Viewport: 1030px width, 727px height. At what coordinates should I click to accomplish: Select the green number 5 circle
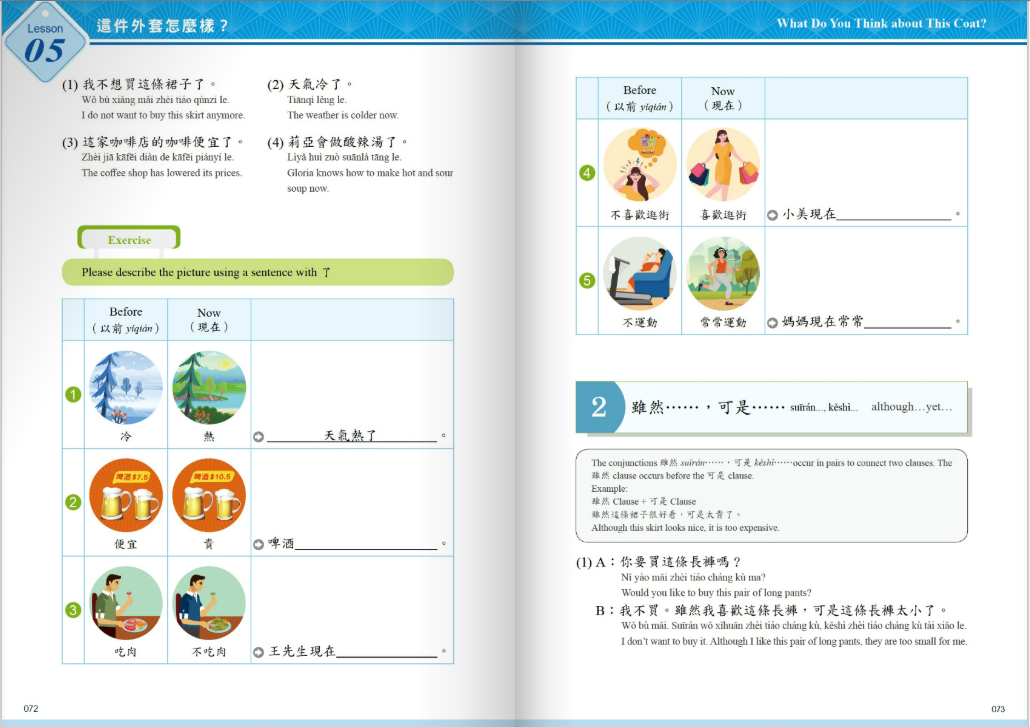click(588, 281)
